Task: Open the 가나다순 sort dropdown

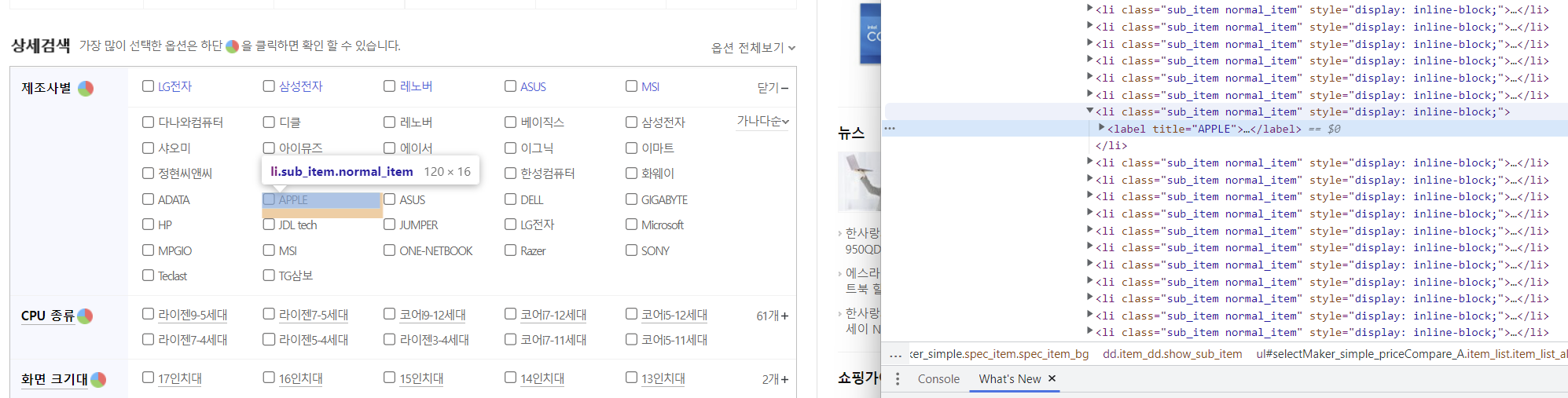Action: (x=762, y=121)
